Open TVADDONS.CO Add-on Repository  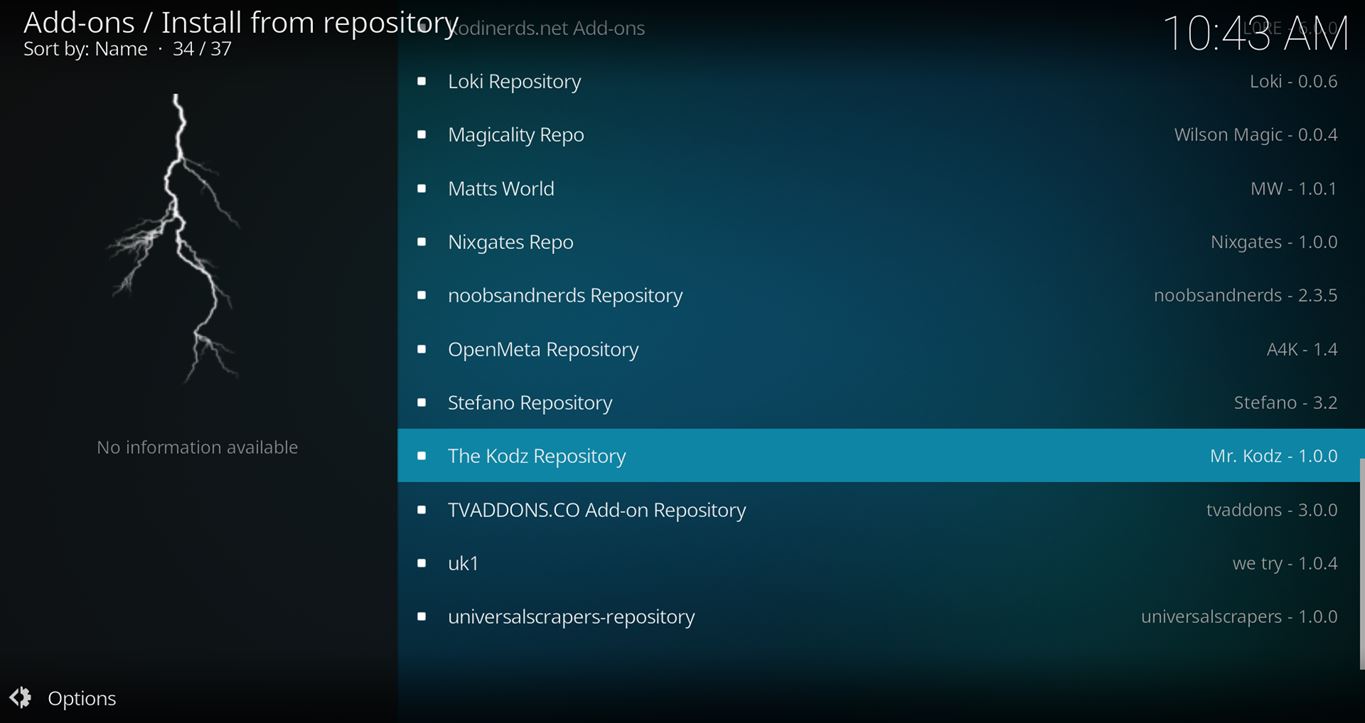pos(597,510)
